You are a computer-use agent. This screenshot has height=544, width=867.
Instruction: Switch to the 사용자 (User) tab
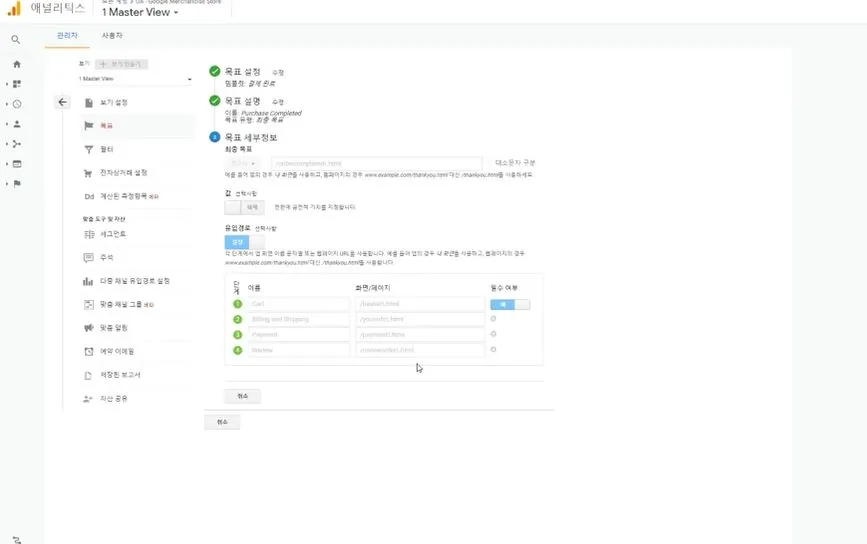click(x=112, y=35)
